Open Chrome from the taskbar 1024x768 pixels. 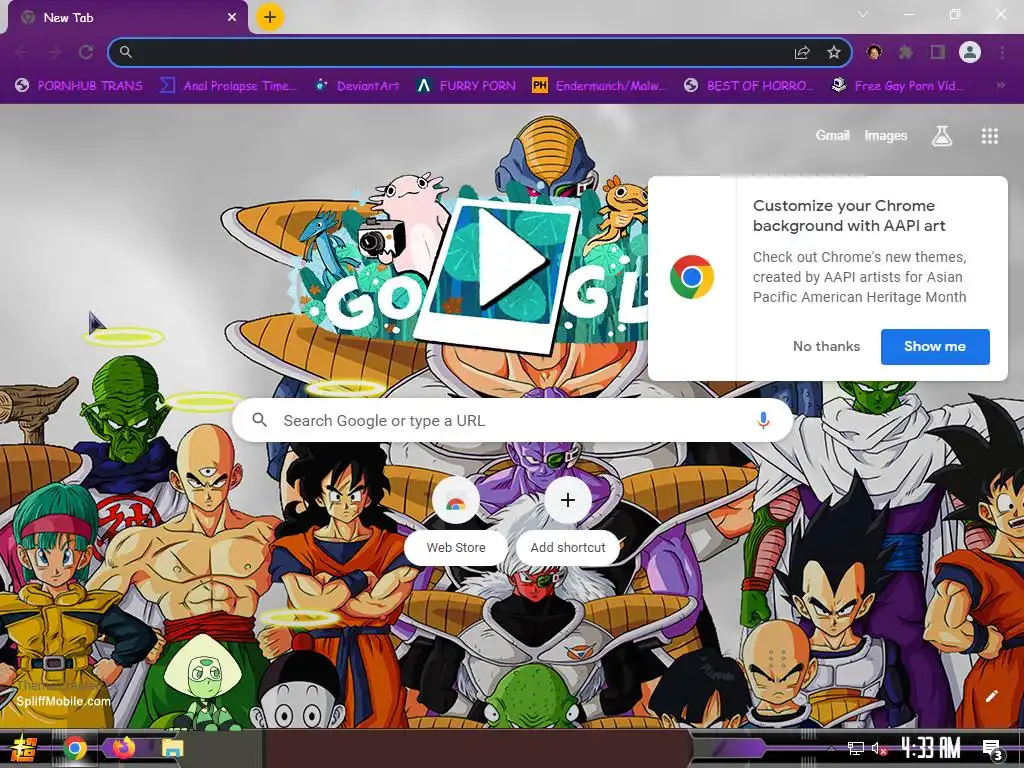coord(75,748)
